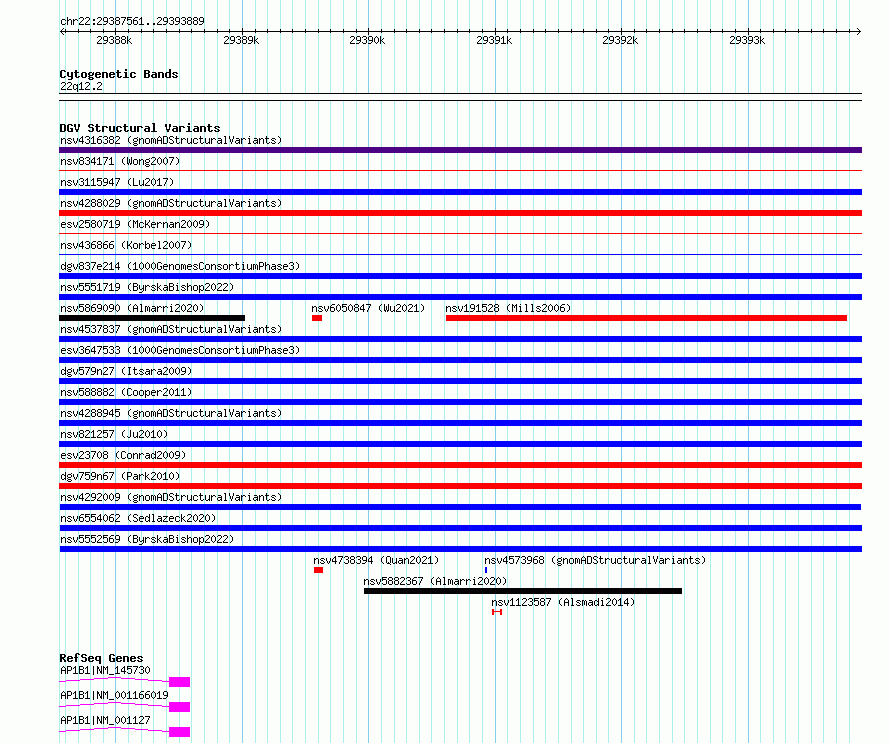Open variant nsv834171 (Wong2007) label
The width and height of the screenshot is (890, 743).
[120, 161]
